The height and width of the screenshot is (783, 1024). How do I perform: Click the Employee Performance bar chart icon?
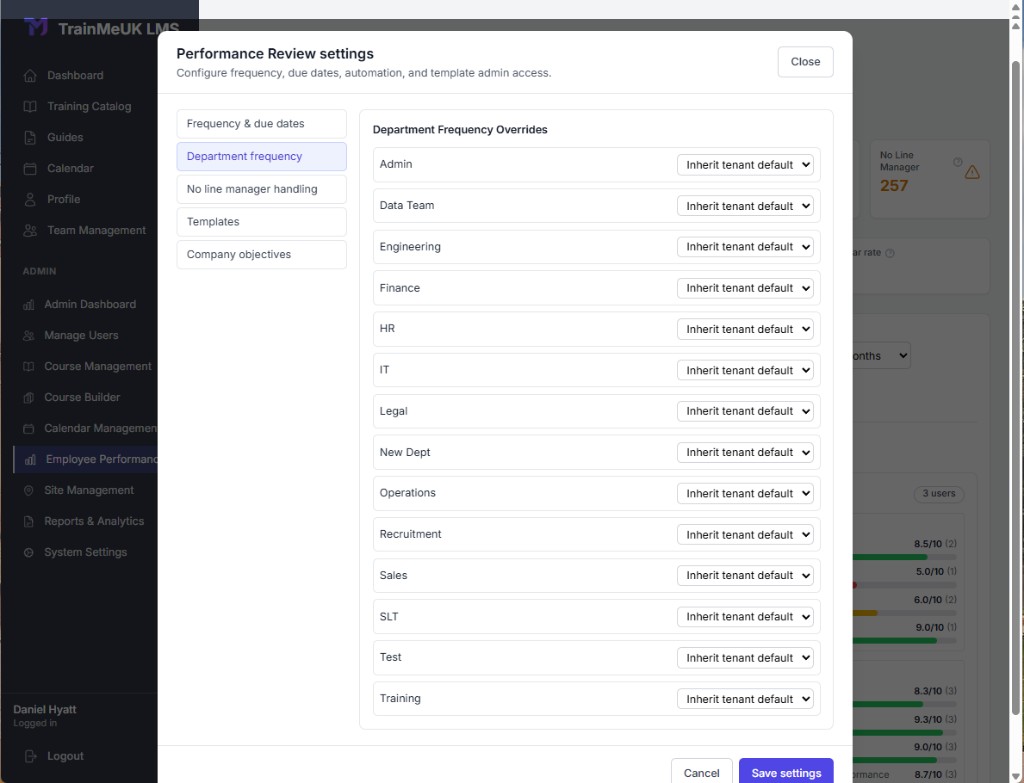[30, 460]
